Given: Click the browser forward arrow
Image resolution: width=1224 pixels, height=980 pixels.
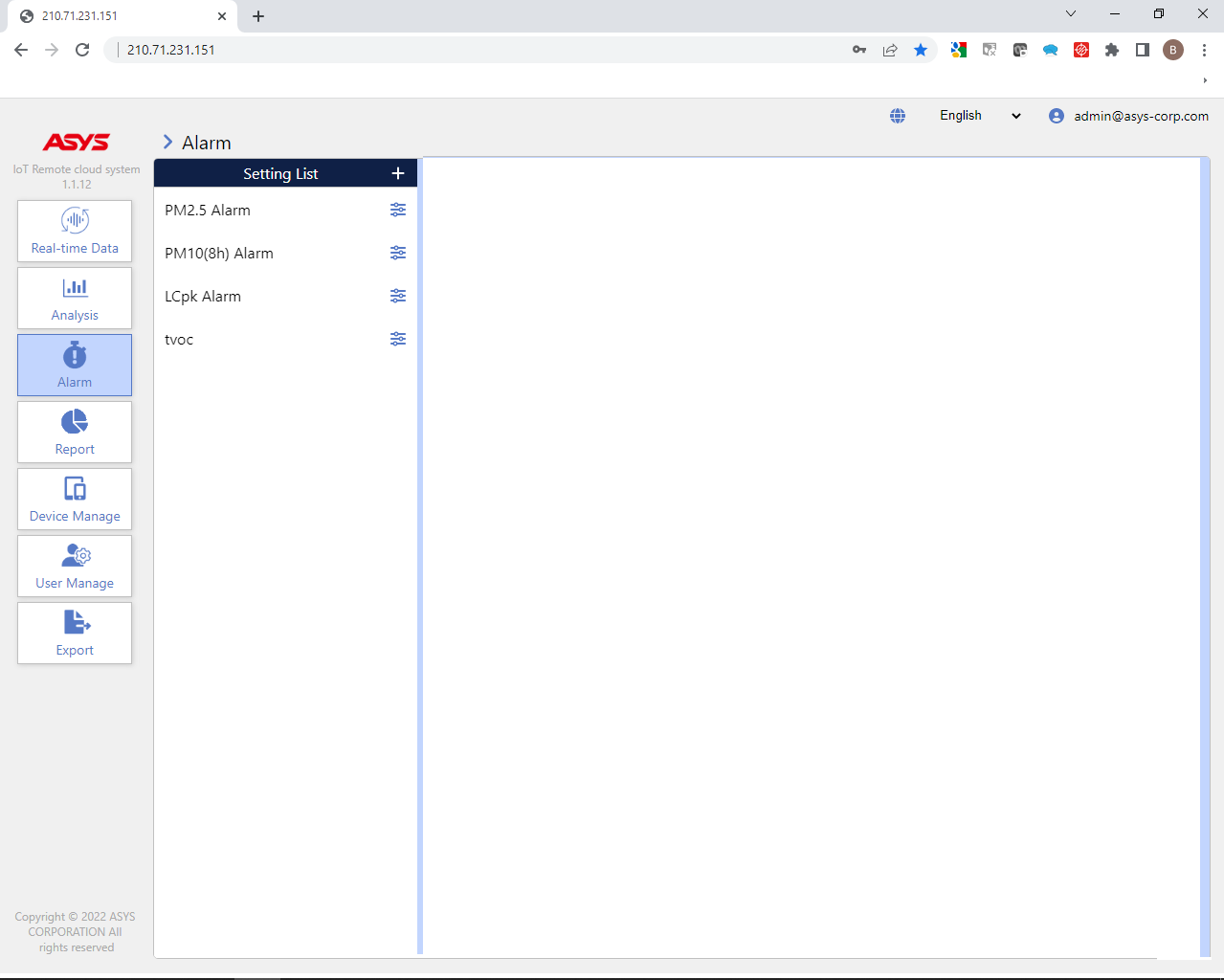Looking at the screenshot, I should pyautogui.click(x=52, y=50).
